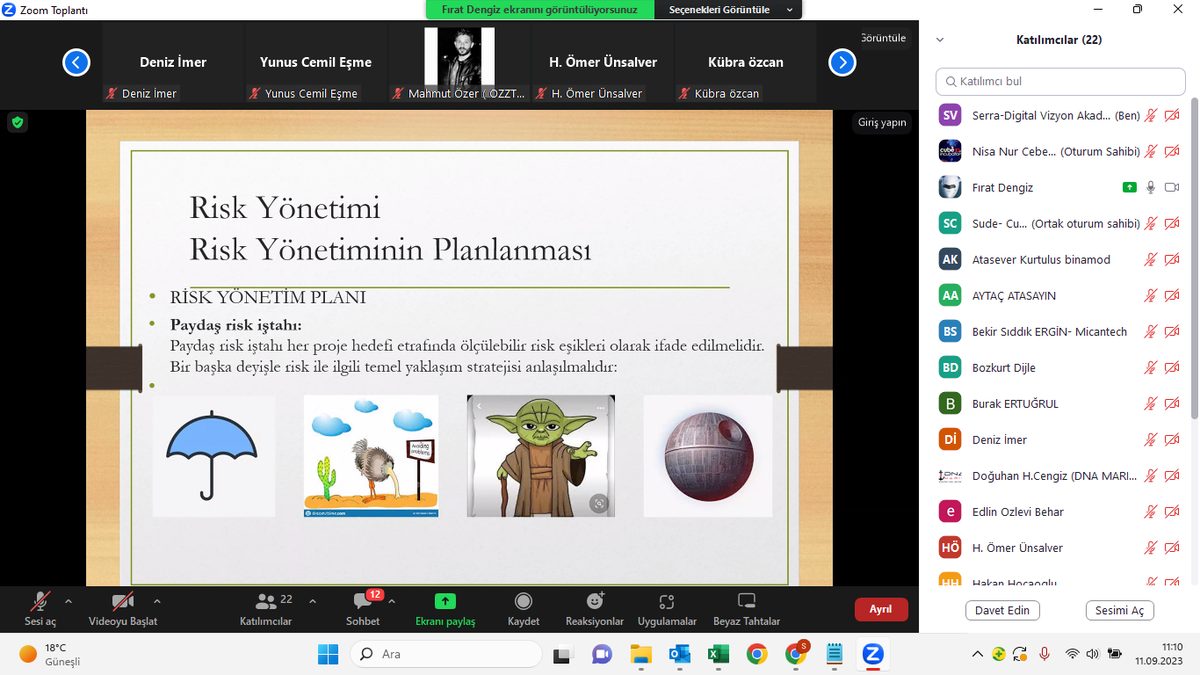Show hidden system tray icons chevron
1200x675 pixels.
click(977, 654)
